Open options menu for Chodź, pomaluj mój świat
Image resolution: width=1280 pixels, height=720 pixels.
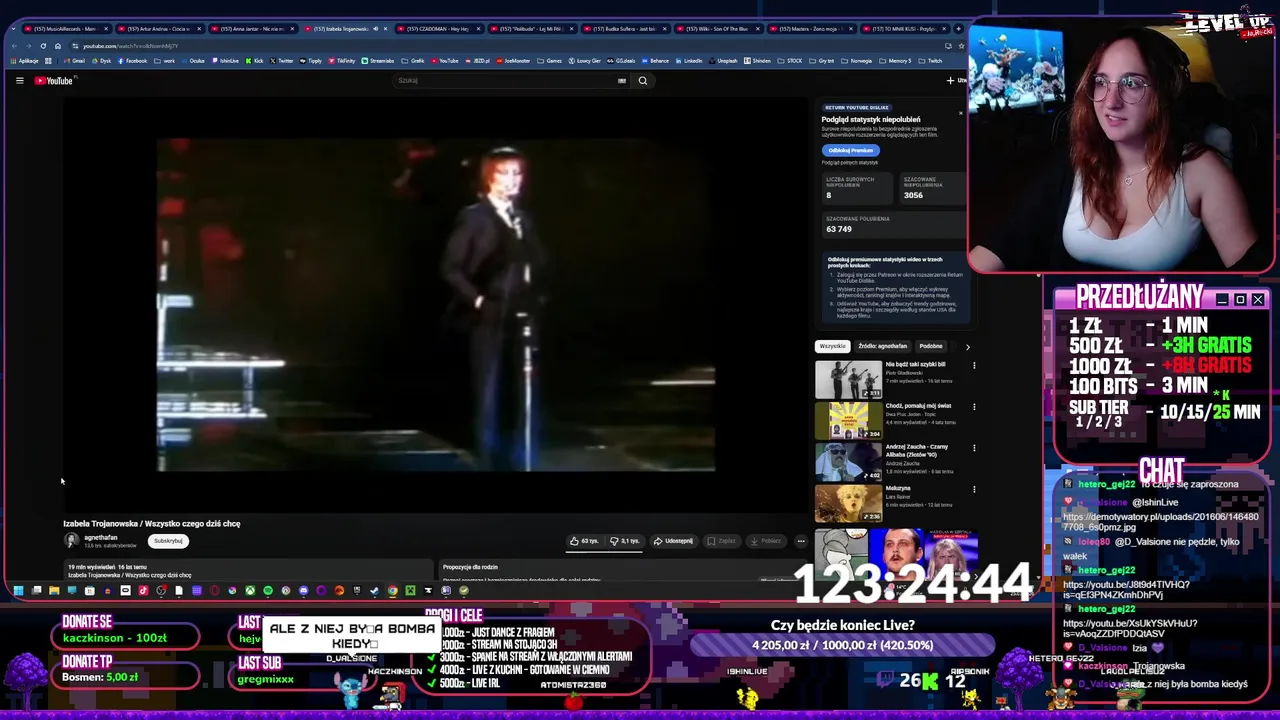(x=974, y=407)
